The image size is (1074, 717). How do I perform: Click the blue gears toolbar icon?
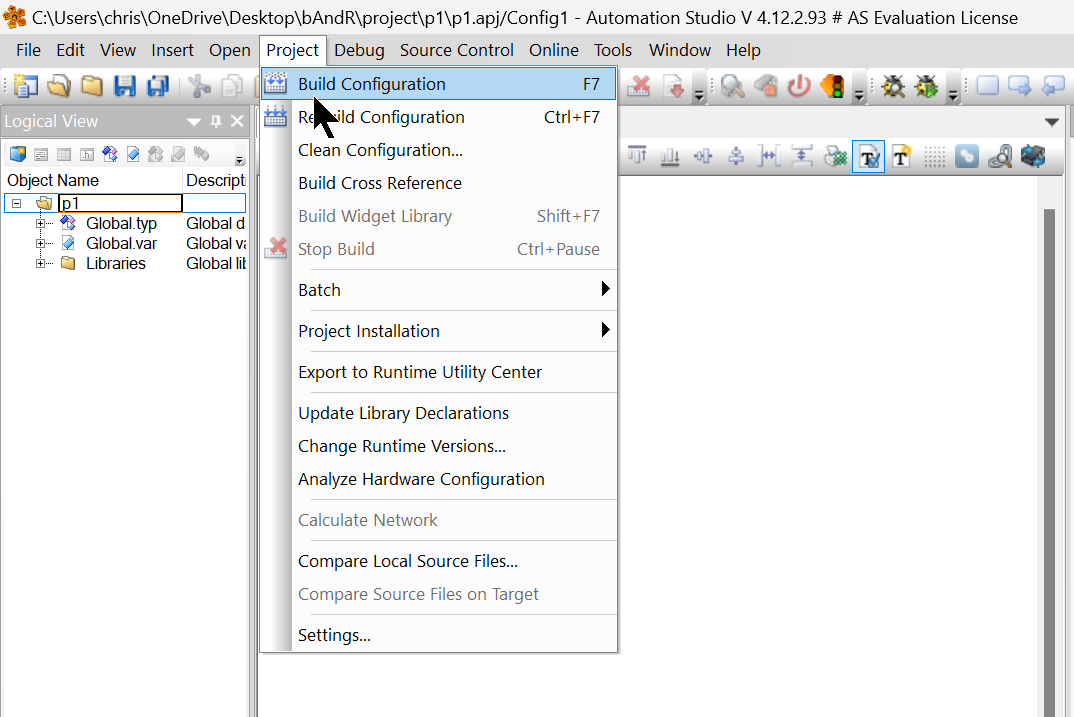967,157
